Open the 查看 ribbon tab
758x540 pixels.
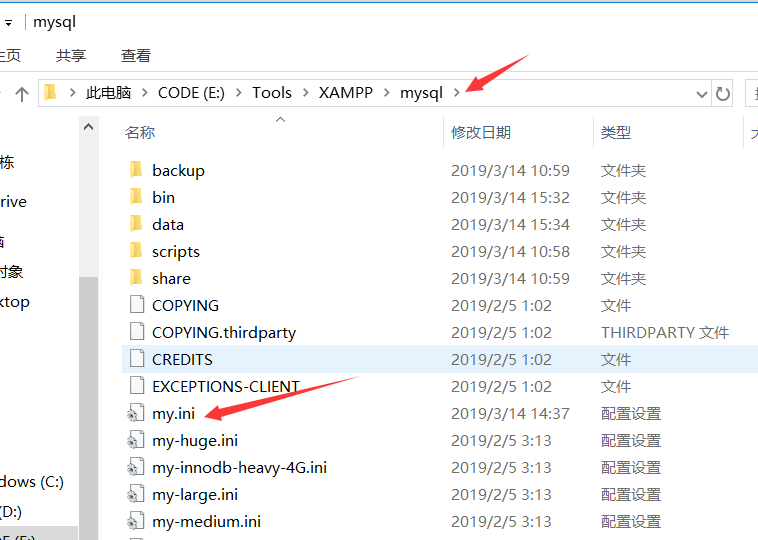coord(136,56)
